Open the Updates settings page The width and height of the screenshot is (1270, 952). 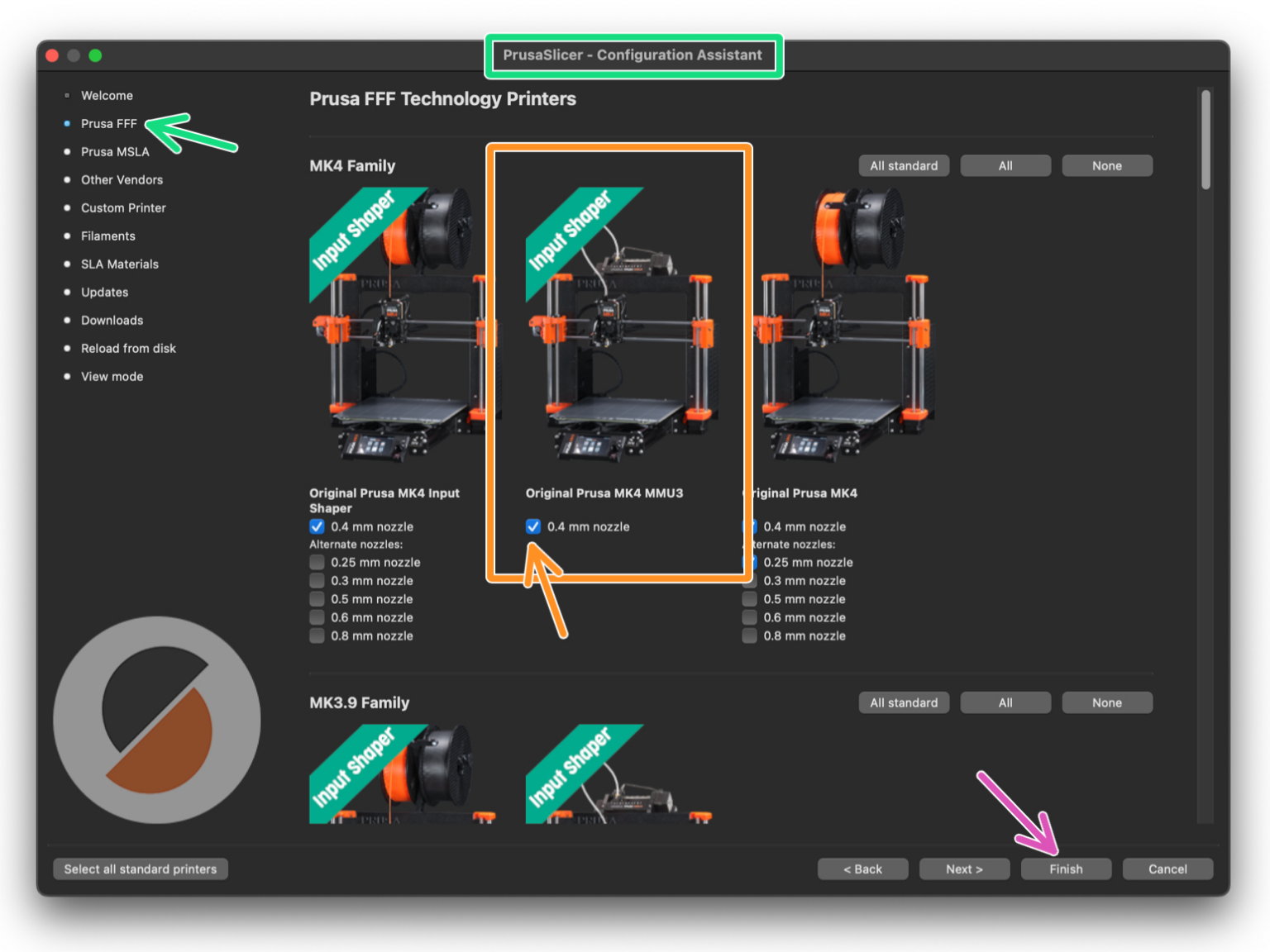104,292
